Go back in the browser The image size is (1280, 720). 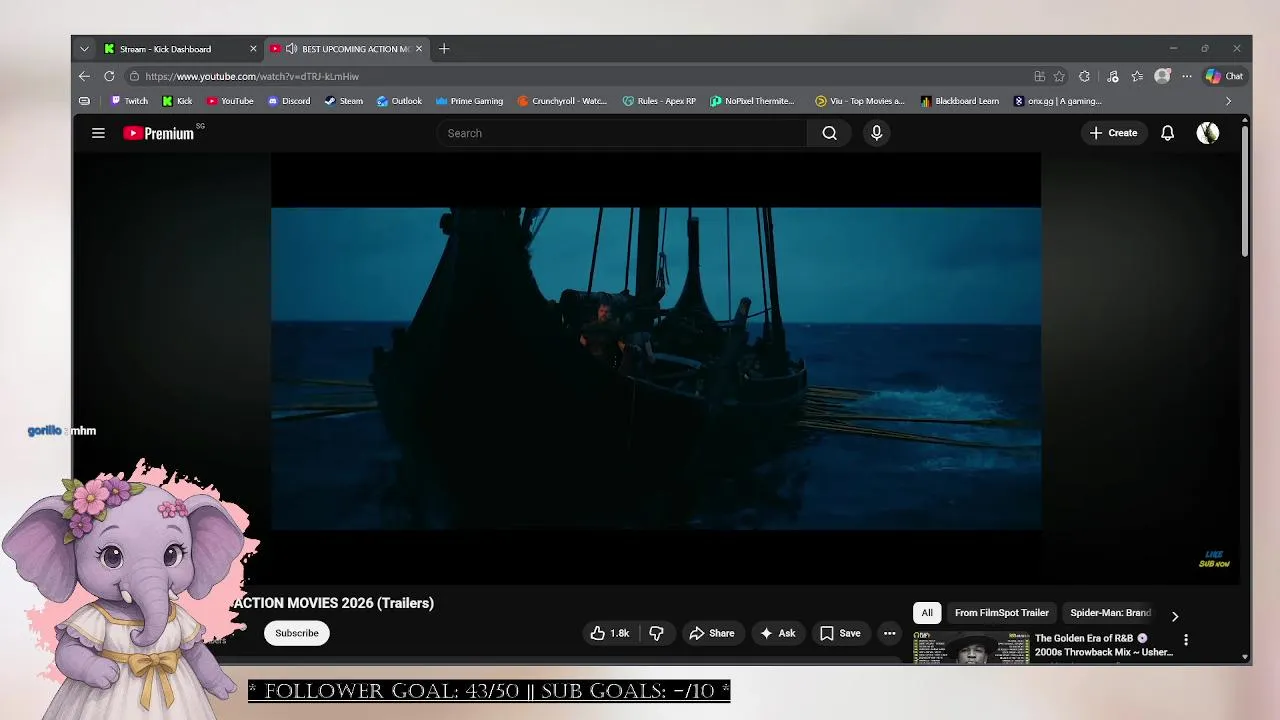[84, 76]
